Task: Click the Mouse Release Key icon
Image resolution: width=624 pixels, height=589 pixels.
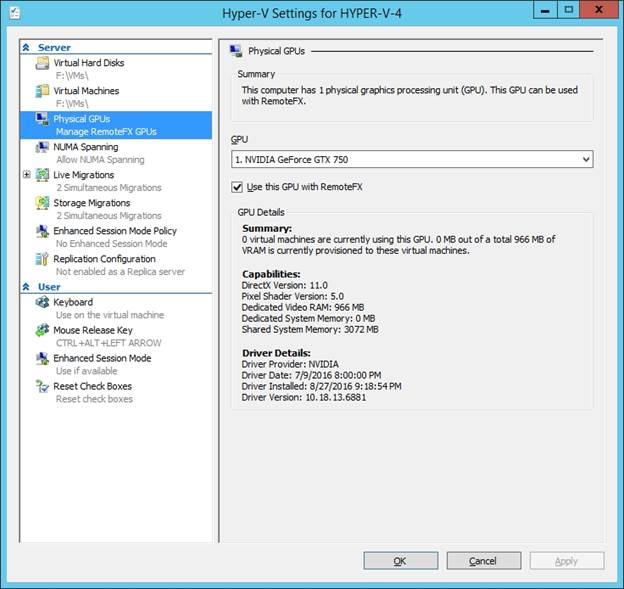Action: click(x=42, y=330)
